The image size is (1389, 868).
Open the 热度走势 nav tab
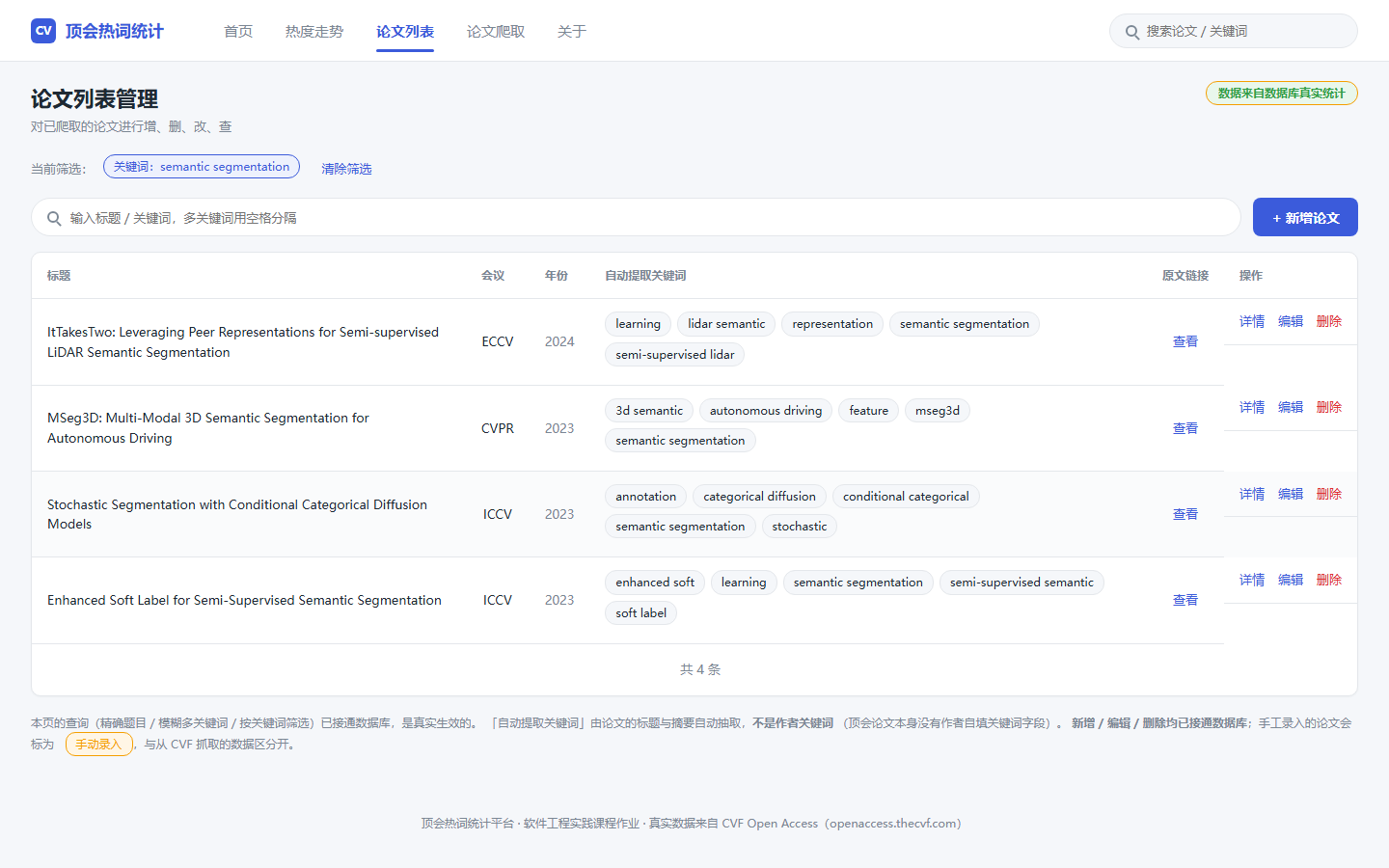(x=314, y=32)
